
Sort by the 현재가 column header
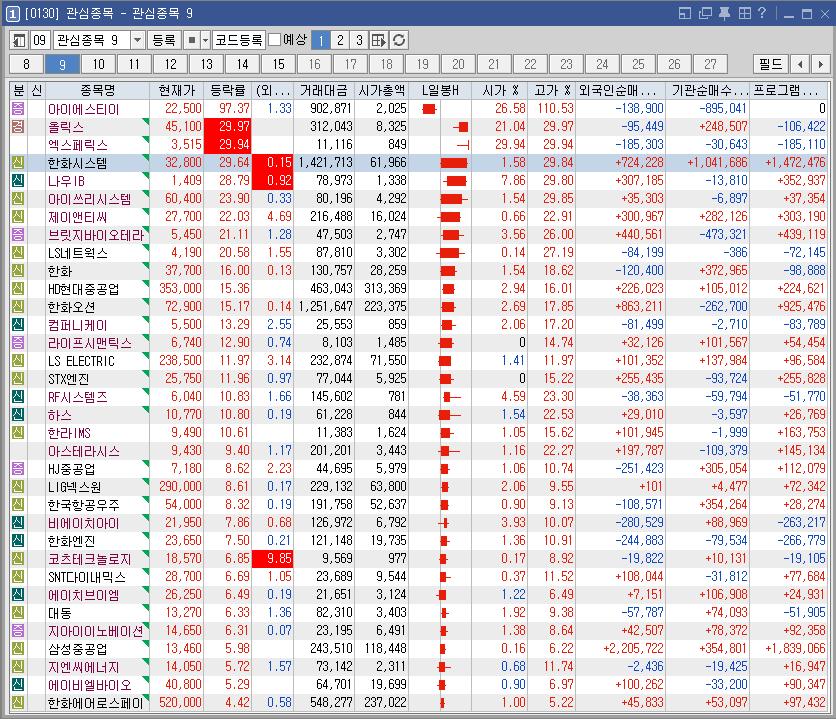(x=177, y=91)
